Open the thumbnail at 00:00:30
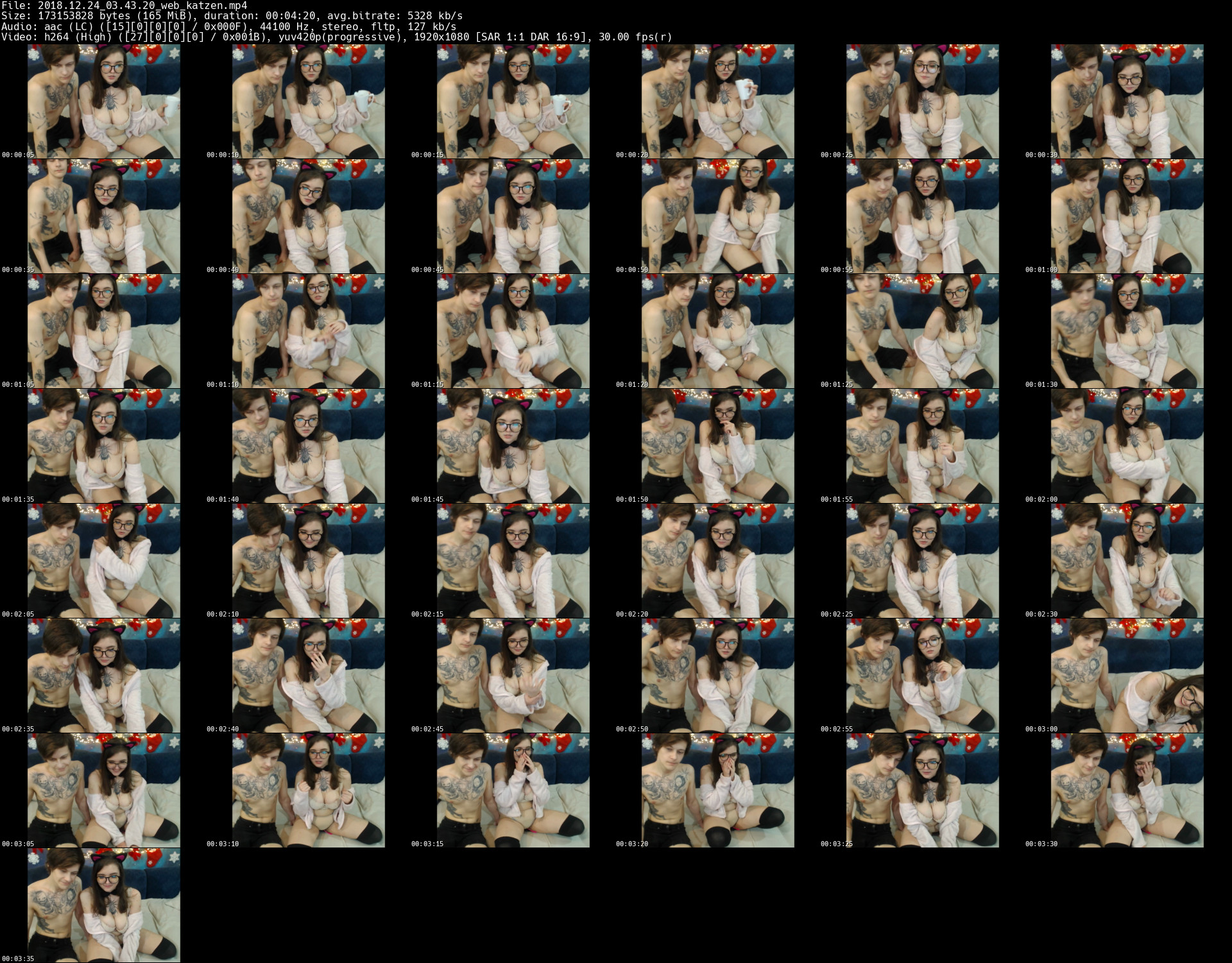The width and height of the screenshot is (1232, 963). click(1127, 101)
